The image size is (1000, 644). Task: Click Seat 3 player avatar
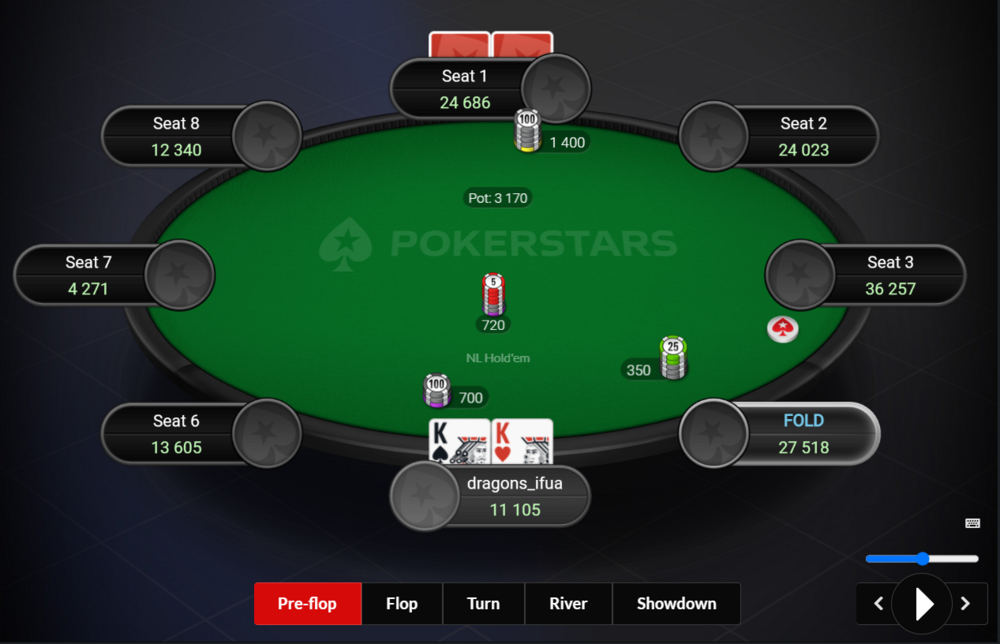tap(800, 275)
